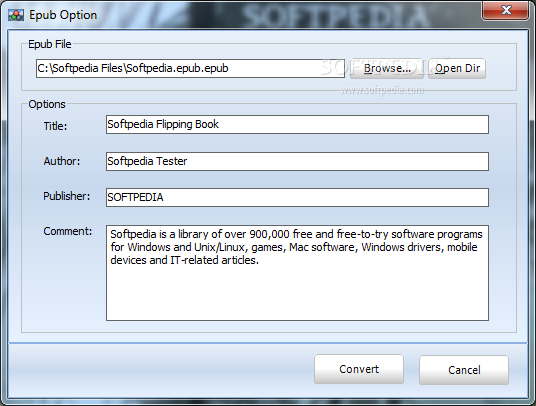Focus the Title field with Softpedia Flipping Book
This screenshot has width=536, height=406.
click(297, 124)
